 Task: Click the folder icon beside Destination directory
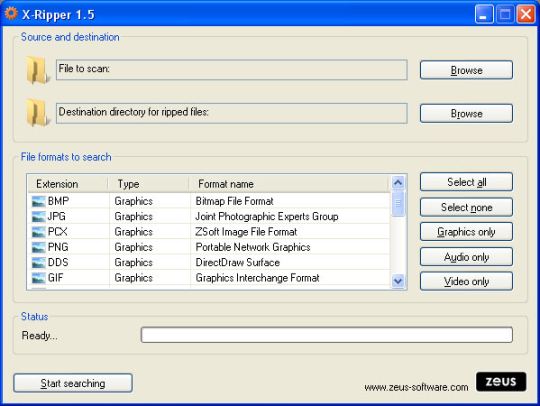pos(38,113)
